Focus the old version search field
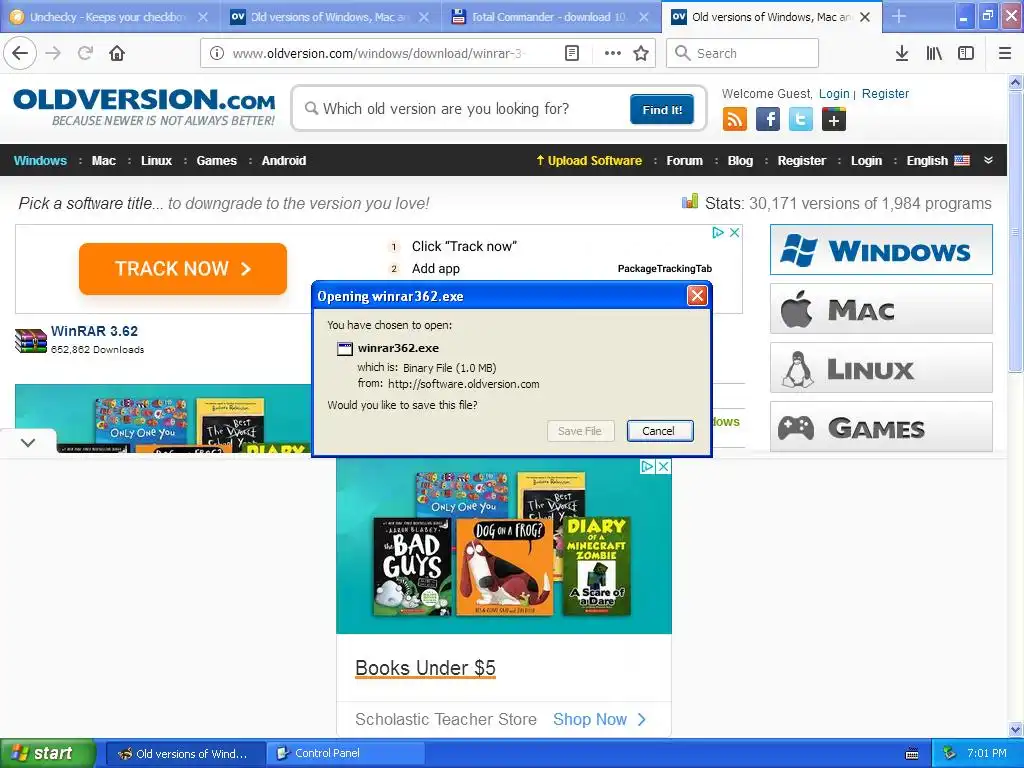 pyautogui.click(x=464, y=109)
